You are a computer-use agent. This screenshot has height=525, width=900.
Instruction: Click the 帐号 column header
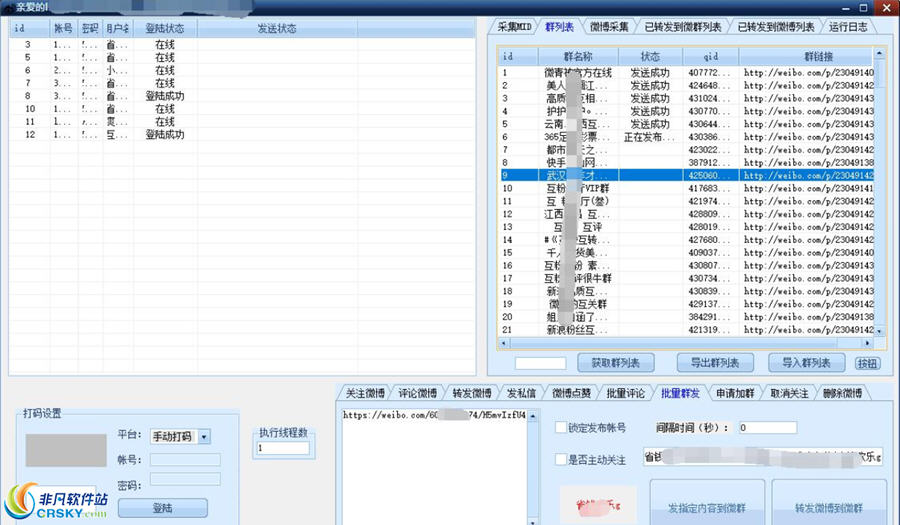click(64, 28)
